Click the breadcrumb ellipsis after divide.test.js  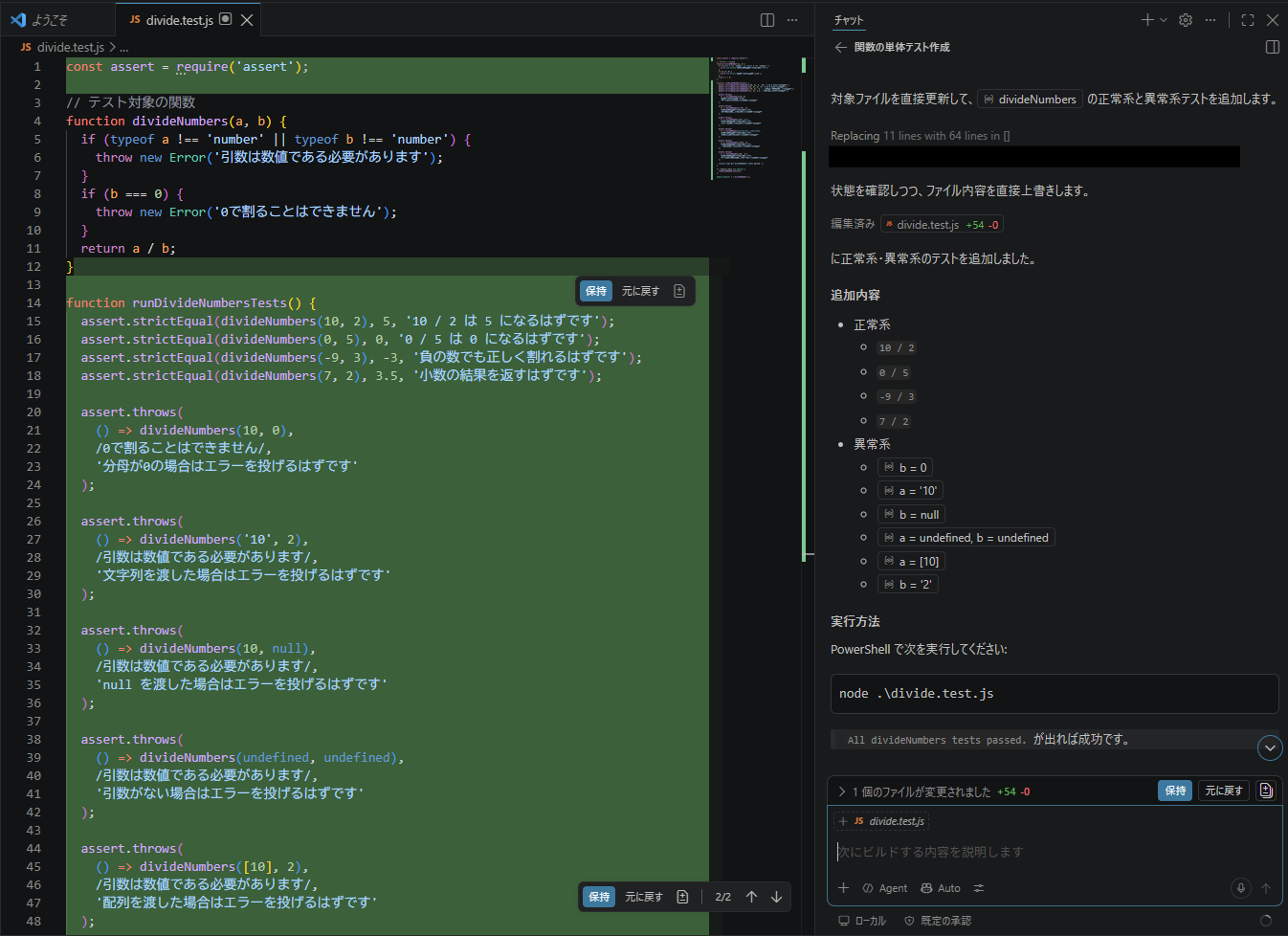(x=123, y=47)
